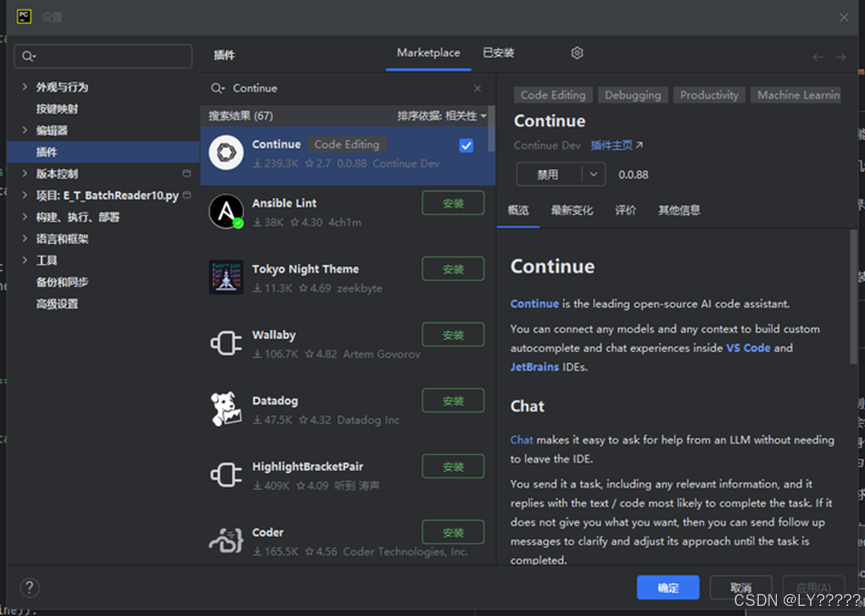Expand the 版本控制 settings node
The image size is (865, 616).
25,173
